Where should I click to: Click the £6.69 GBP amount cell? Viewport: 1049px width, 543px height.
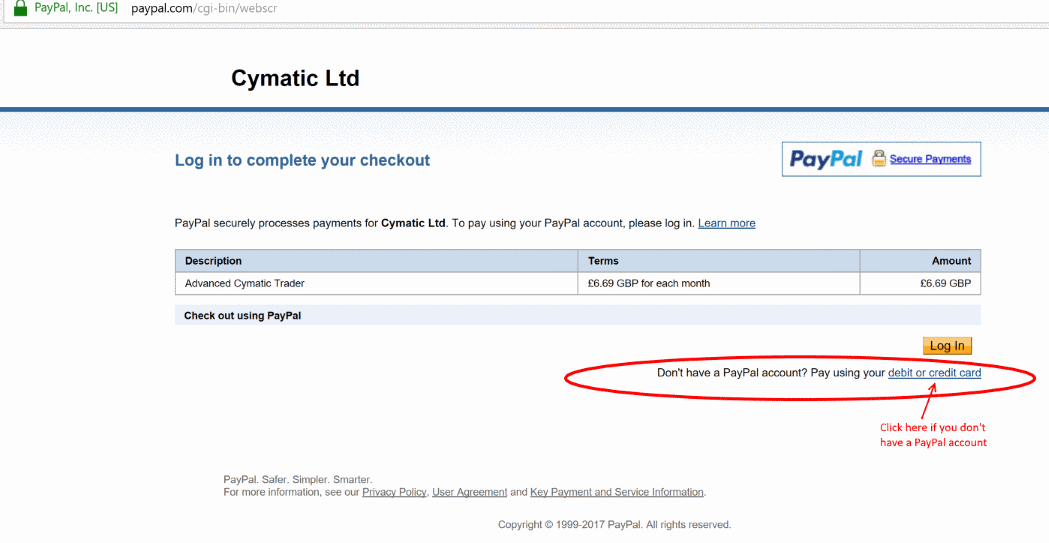click(x=921, y=284)
